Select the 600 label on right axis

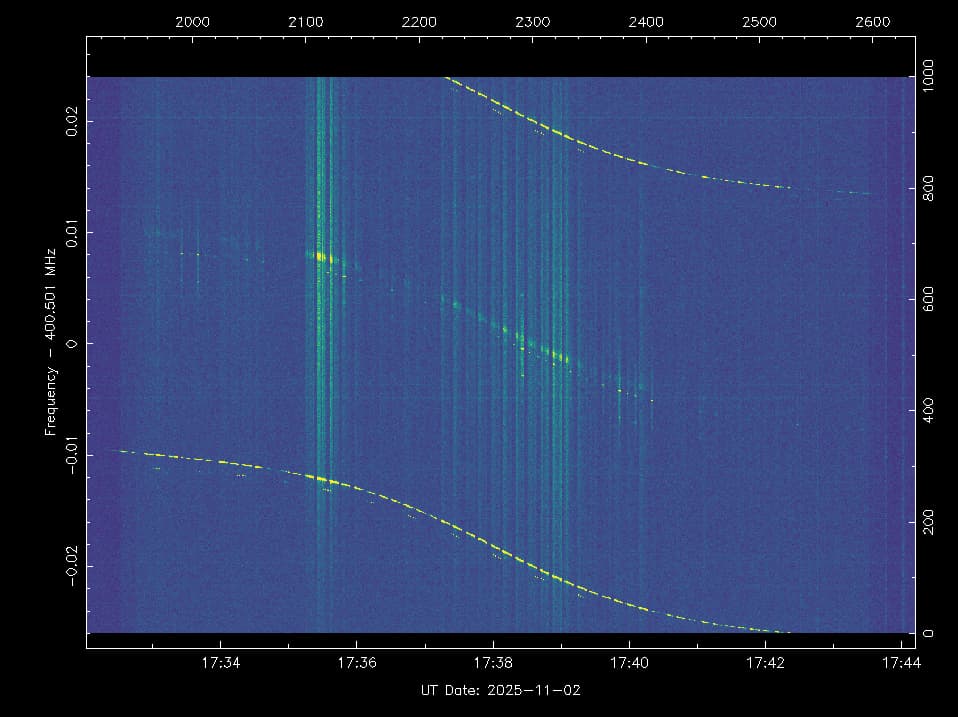[x=930, y=299]
